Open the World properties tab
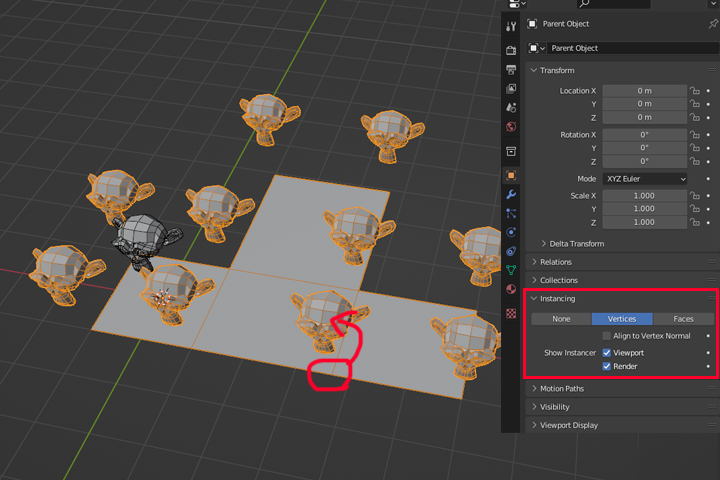 [511, 126]
